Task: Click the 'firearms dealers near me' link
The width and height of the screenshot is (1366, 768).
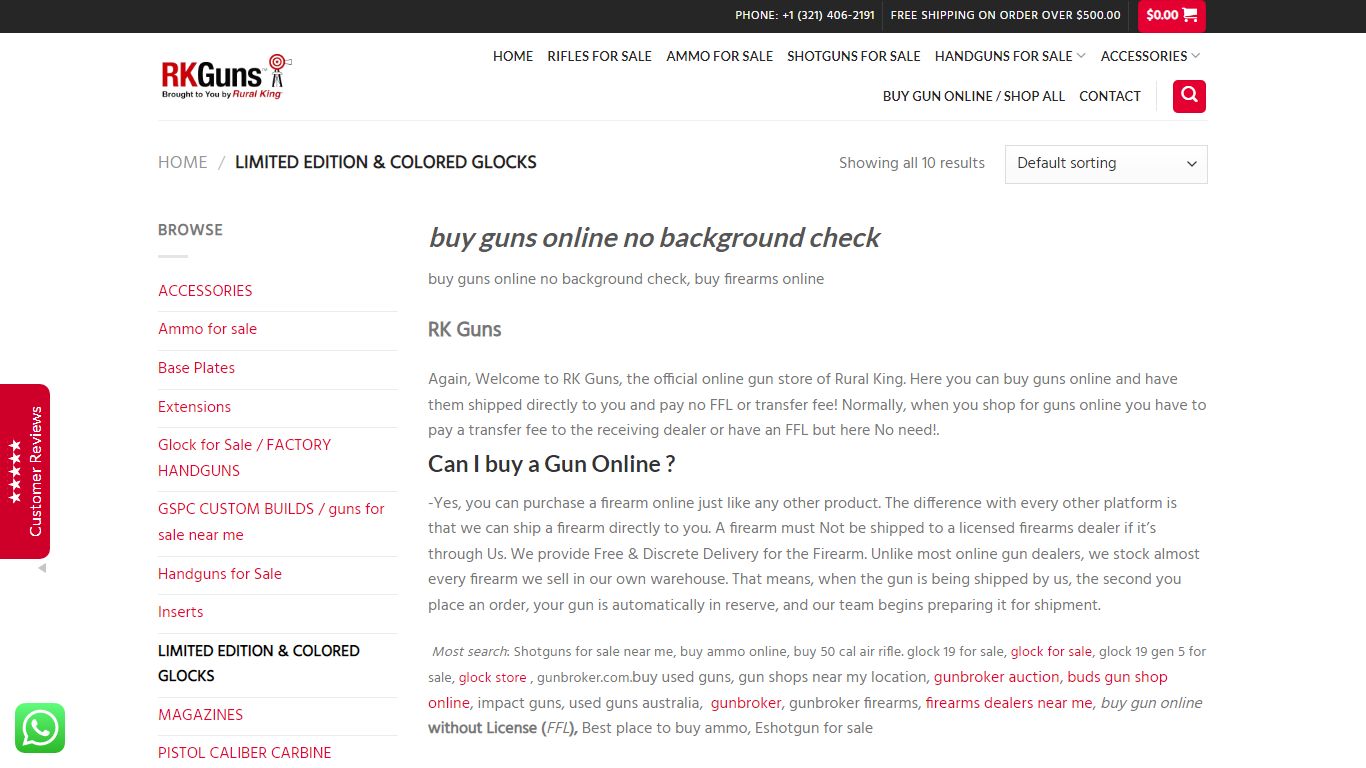Action: pos(1008,703)
